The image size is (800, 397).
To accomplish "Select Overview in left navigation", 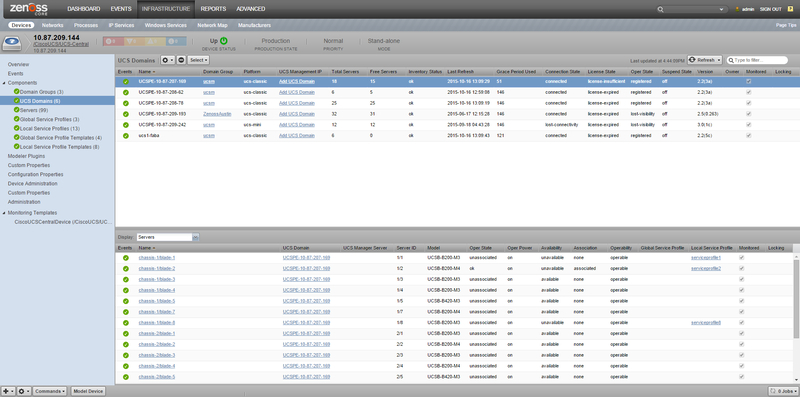I will tap(18, 65).
